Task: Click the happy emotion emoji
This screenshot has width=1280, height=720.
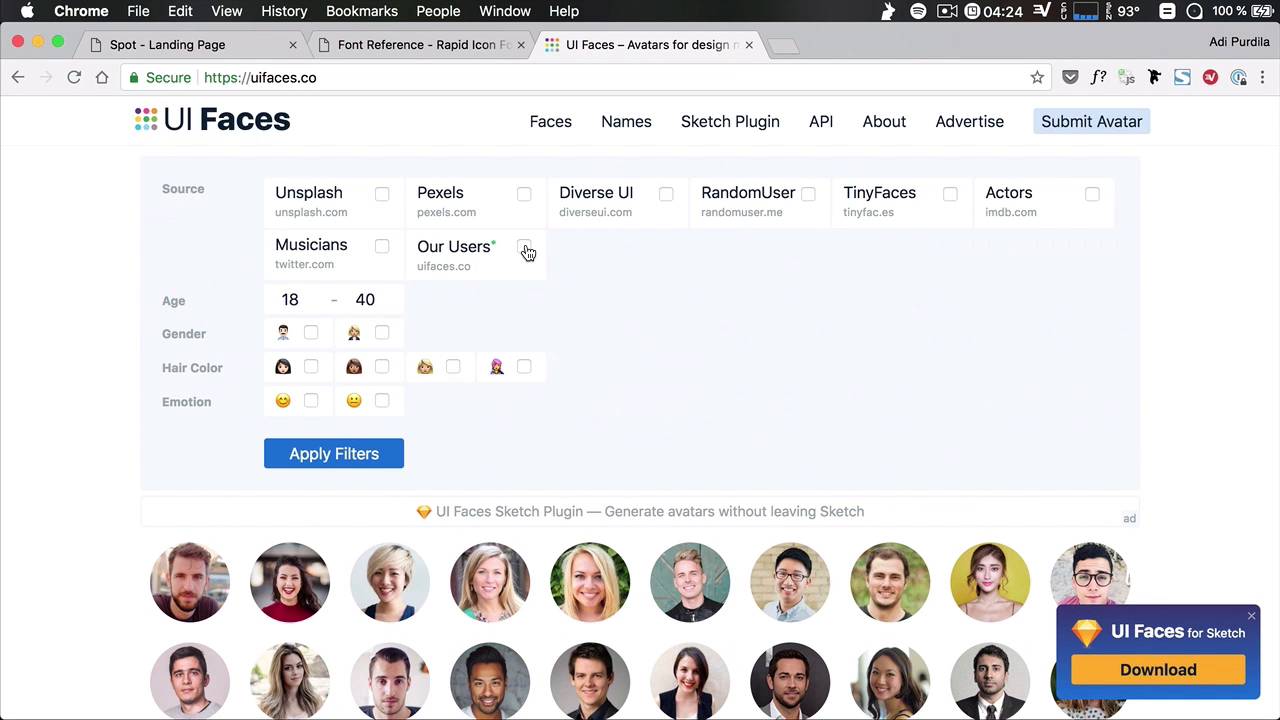Action: click(x=283, y=401)
